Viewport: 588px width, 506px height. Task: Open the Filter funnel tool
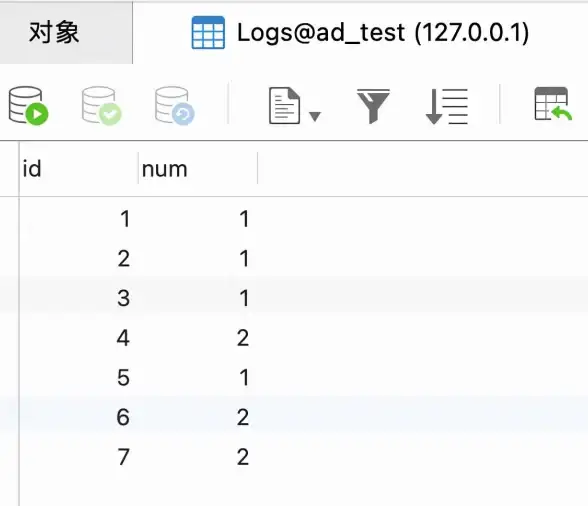[x=373, y=106]
